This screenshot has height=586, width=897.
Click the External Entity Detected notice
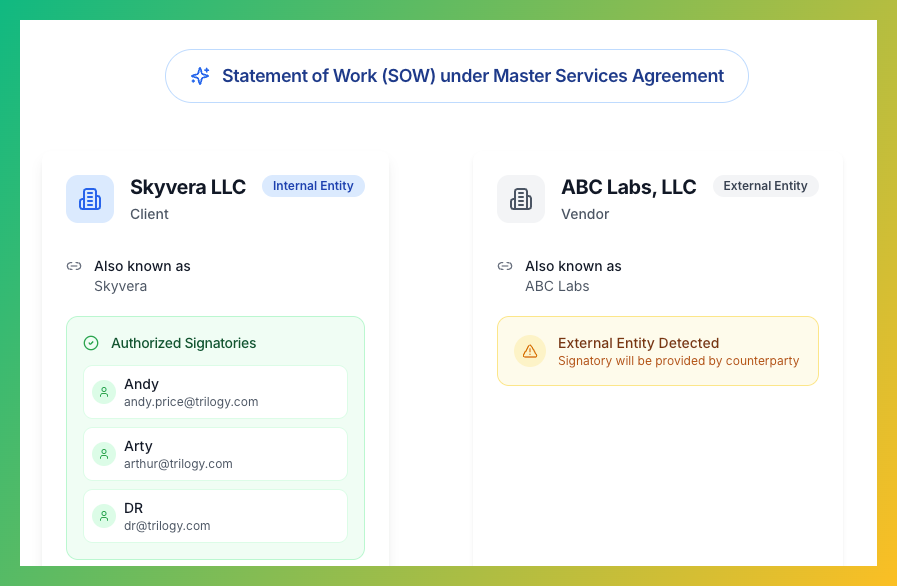657,351
